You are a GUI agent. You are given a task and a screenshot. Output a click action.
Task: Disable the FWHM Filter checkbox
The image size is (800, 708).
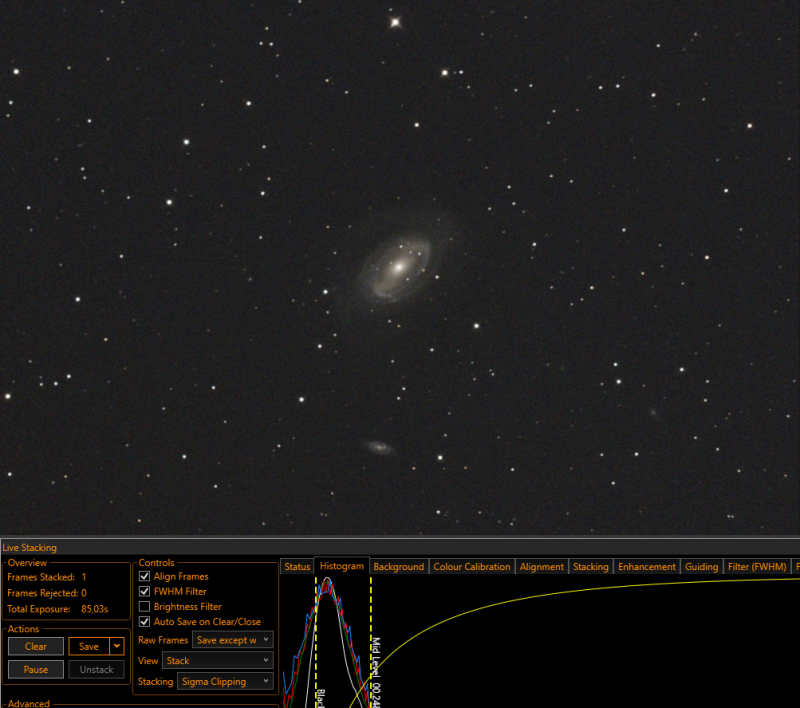coord(144,592)
